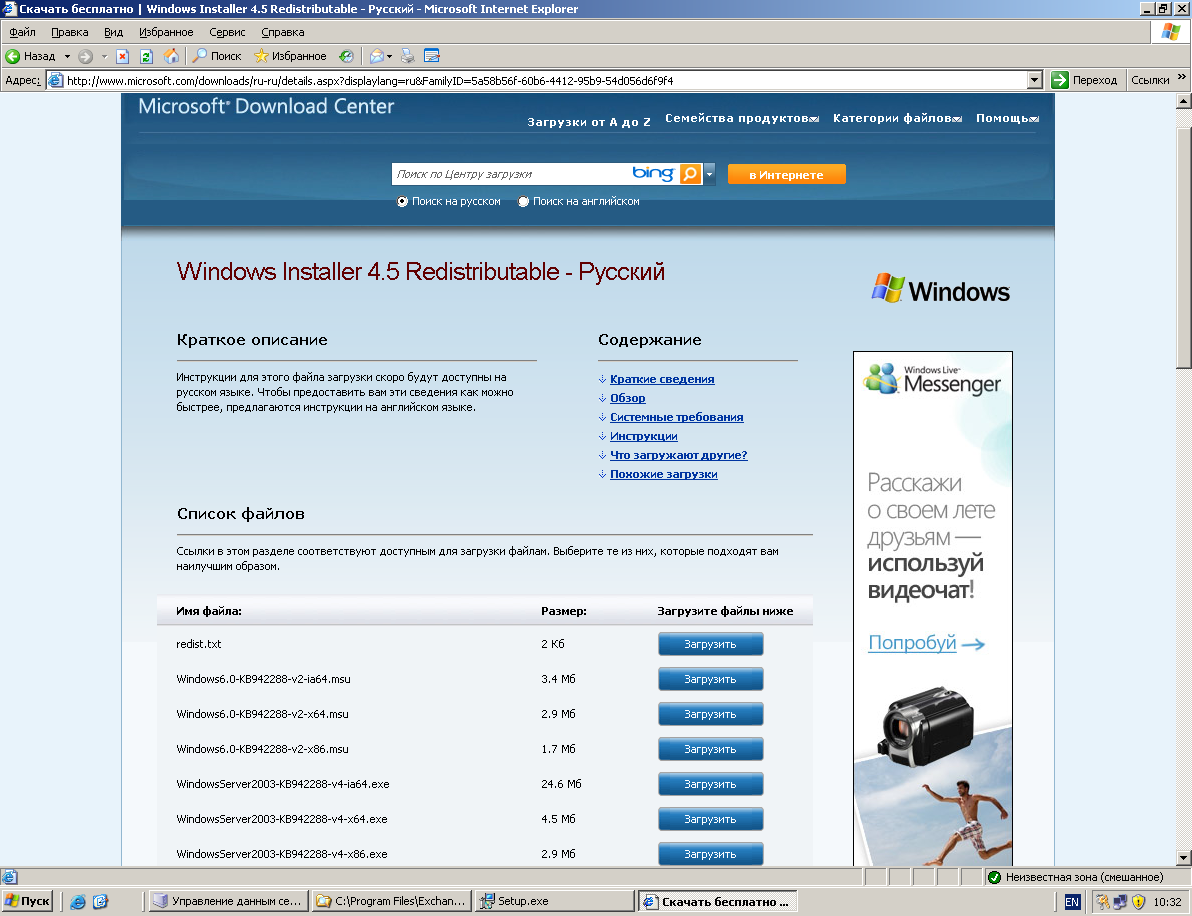Open the Избранное favorites star button
The height and width of the screenshot is (916, 1192).
pos(290,56)
